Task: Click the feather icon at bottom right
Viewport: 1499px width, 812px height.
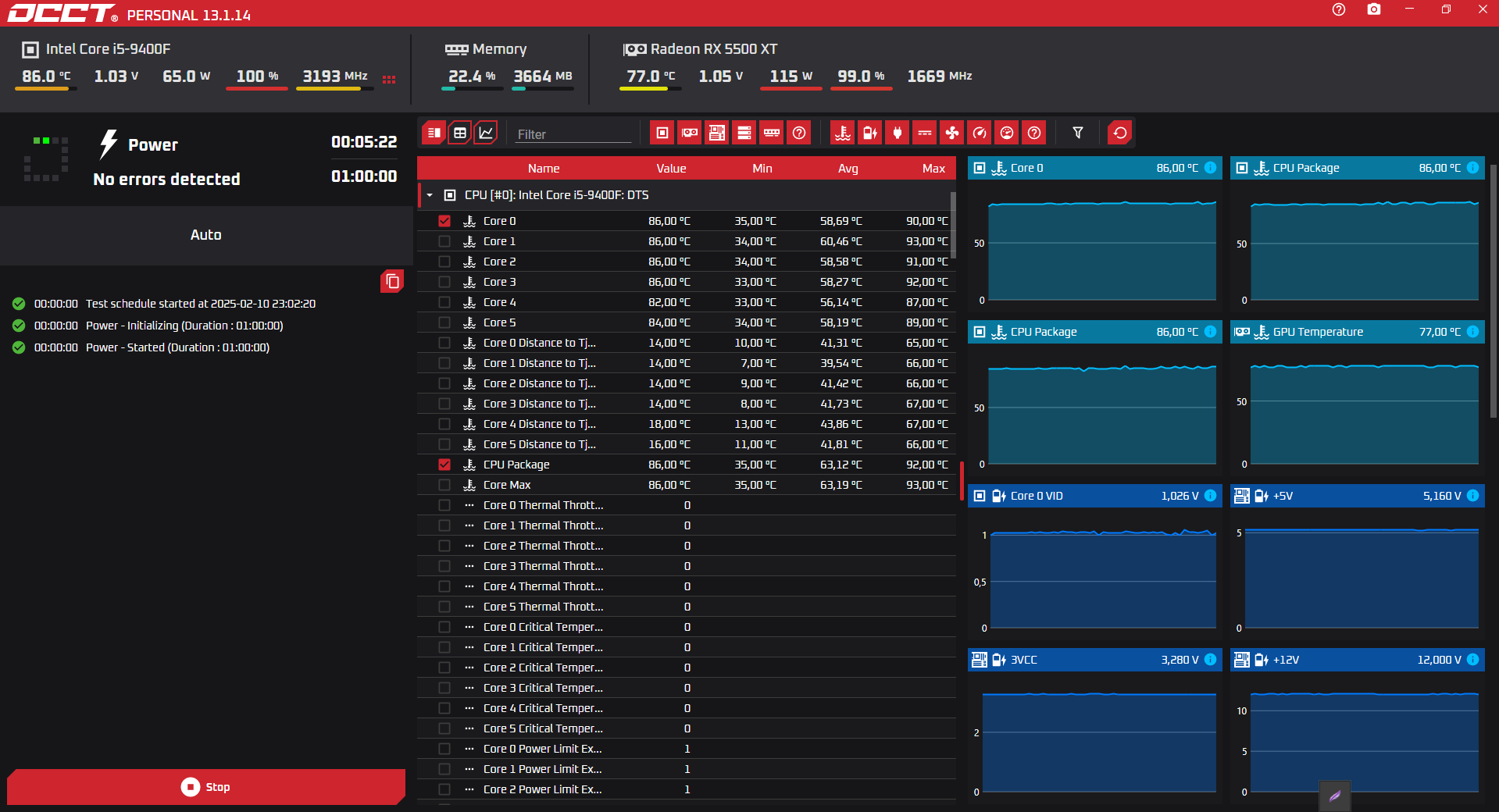Action: pos(1335,796)
